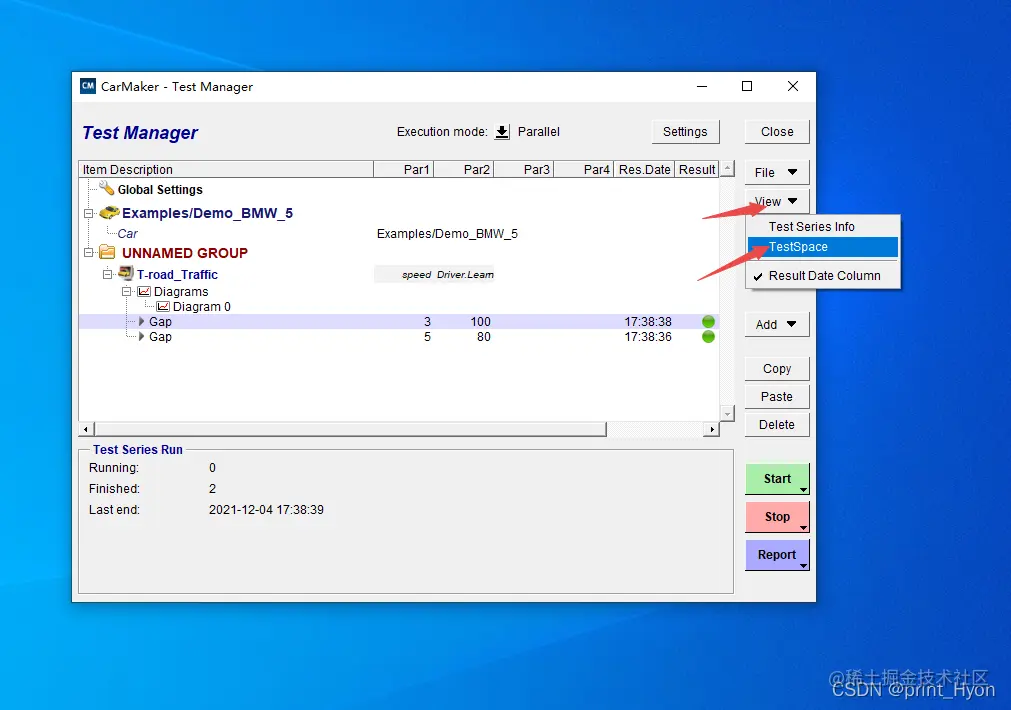The width and height of the screenshot is (1011, 710).
Task: Open the View dropdown menu
Action: (x=776, y=201)
